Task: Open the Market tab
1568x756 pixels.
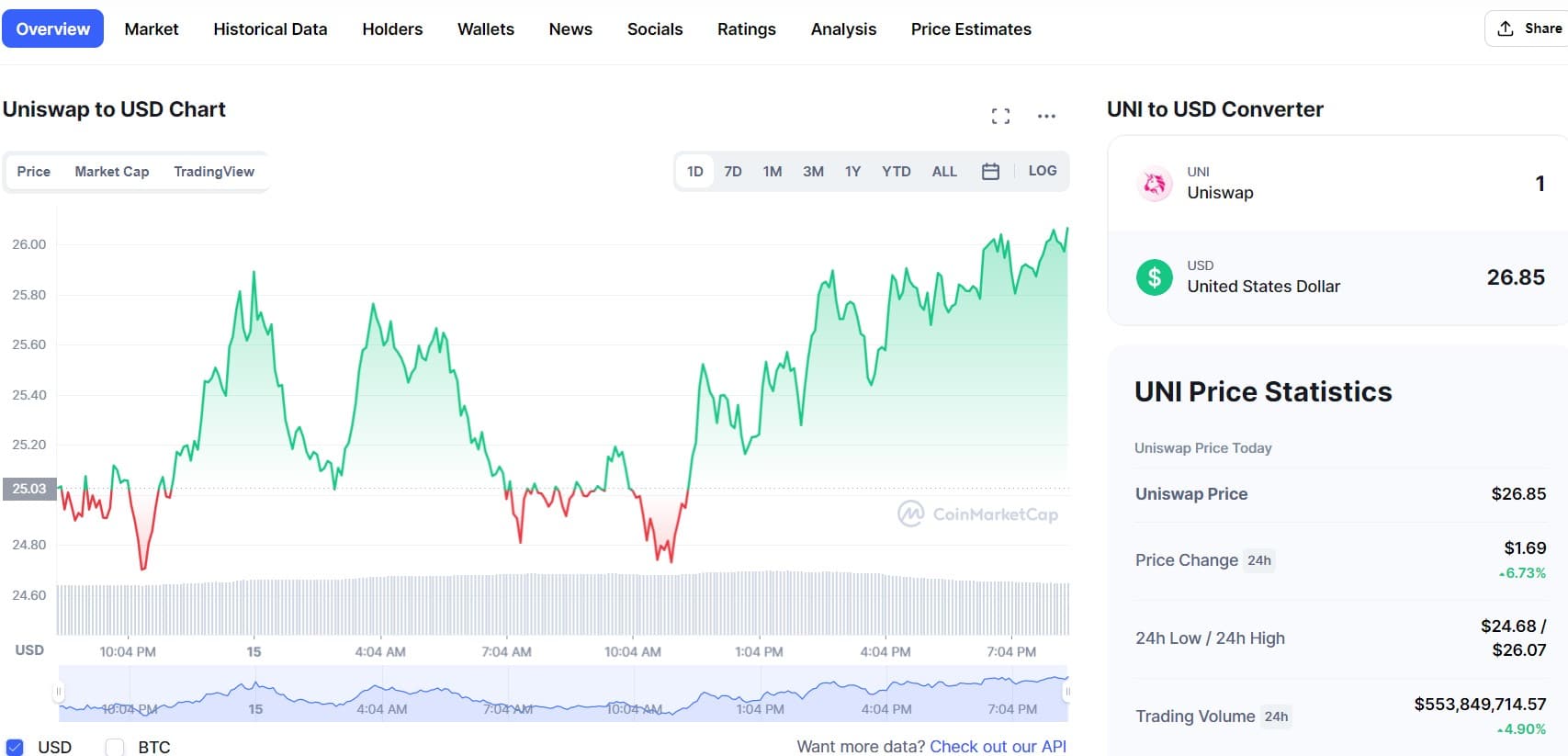Action: [x=152, y=29]
